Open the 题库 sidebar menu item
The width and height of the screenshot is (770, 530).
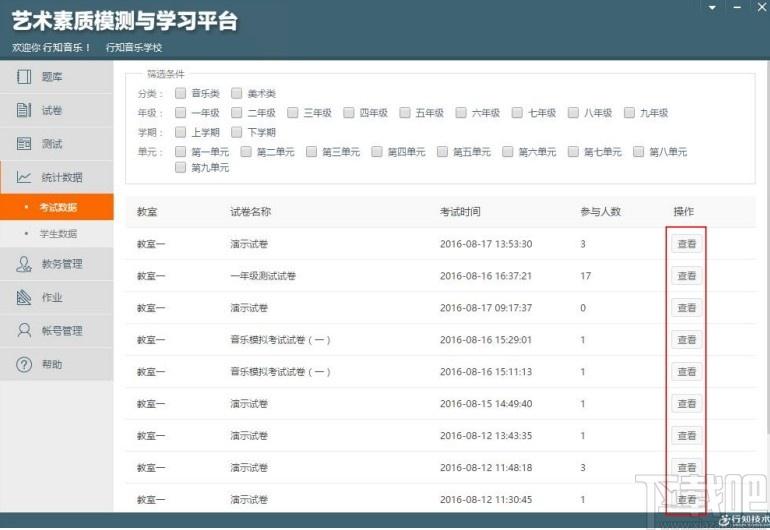click(56, 77)
